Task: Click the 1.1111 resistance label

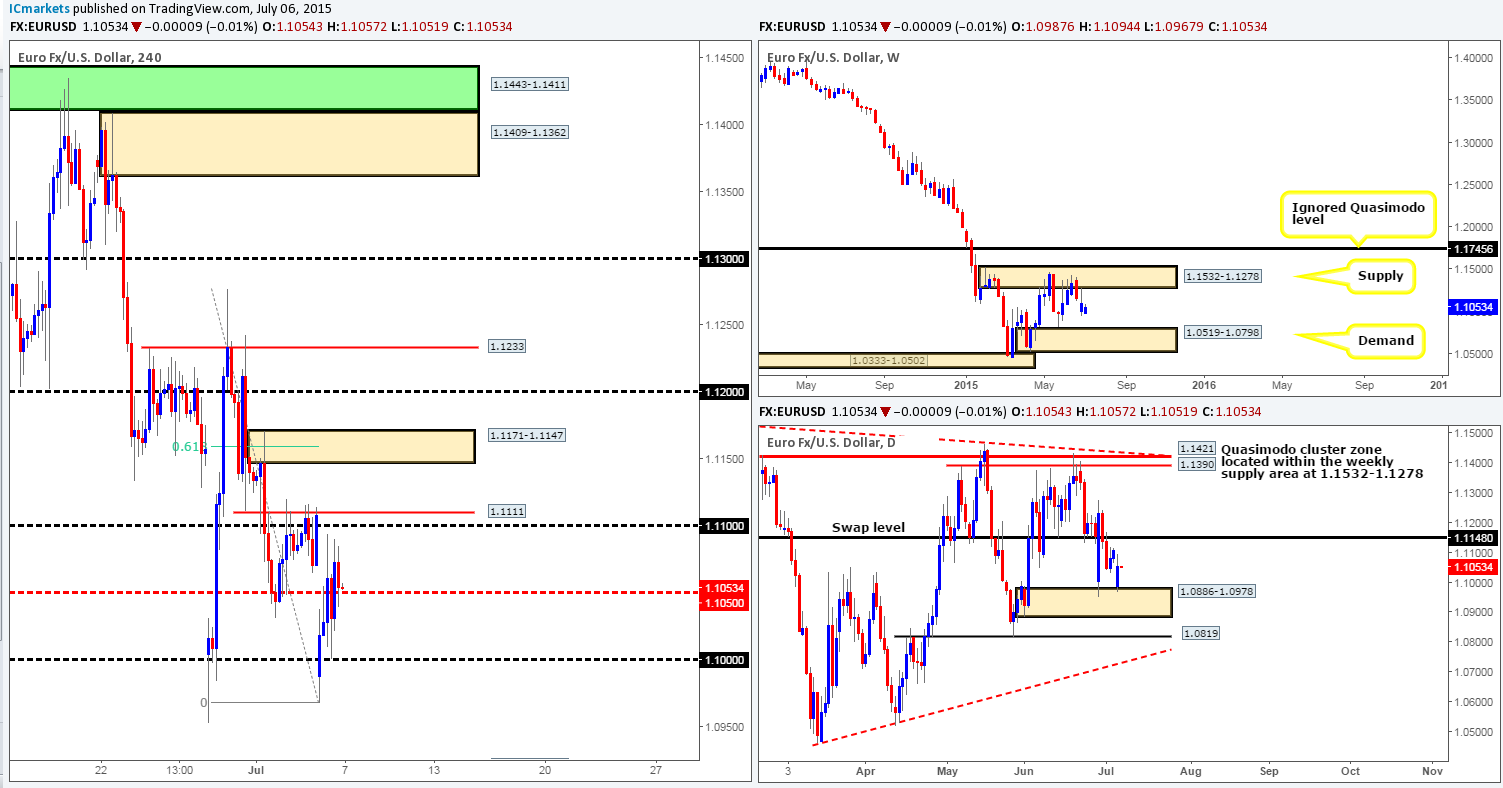Action: (508, 511)
